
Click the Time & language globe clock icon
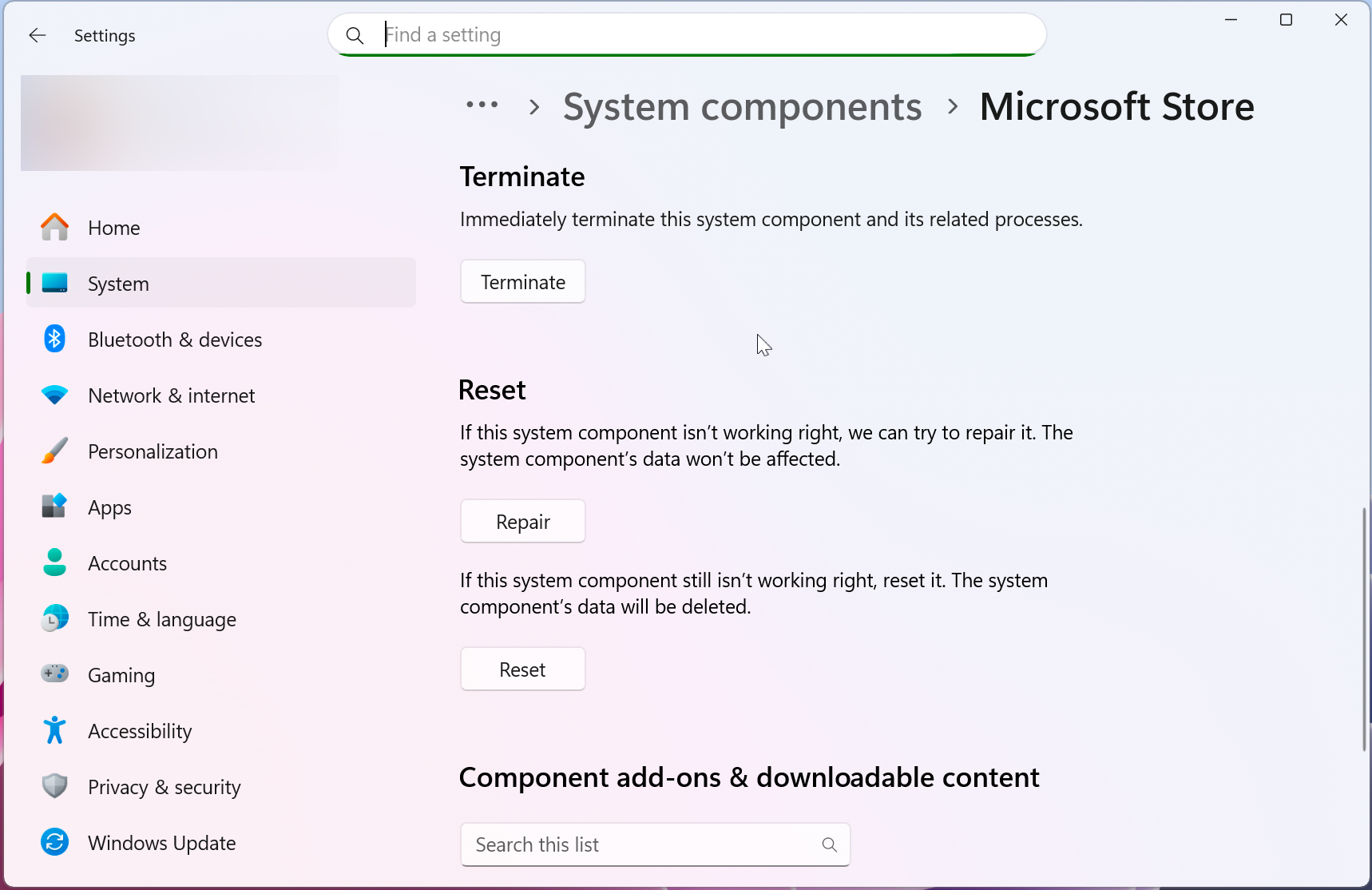point(54,619)
